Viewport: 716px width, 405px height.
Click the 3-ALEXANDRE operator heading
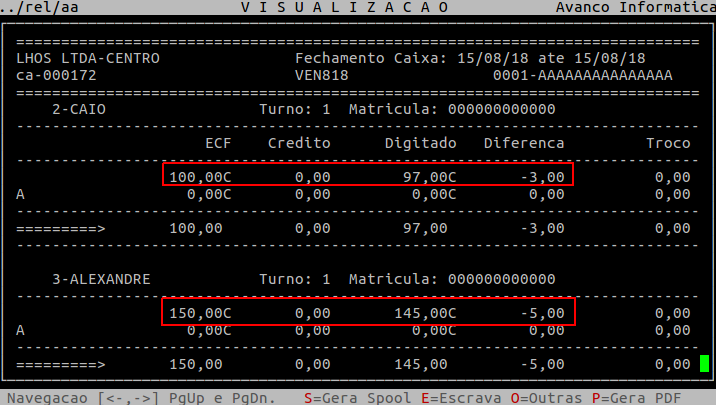[100, 279]
